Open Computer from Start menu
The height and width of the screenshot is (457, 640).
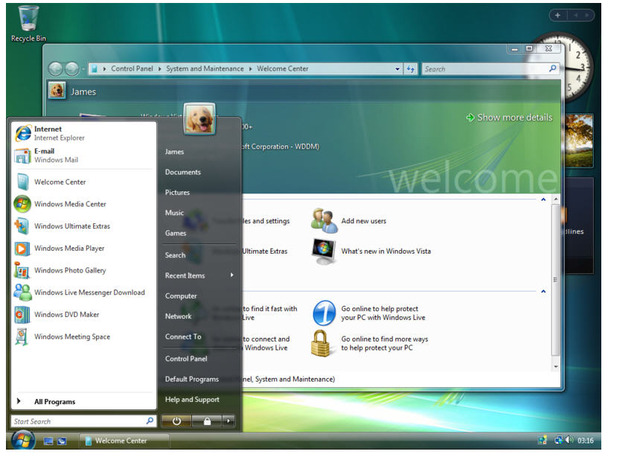click(181, 296)
